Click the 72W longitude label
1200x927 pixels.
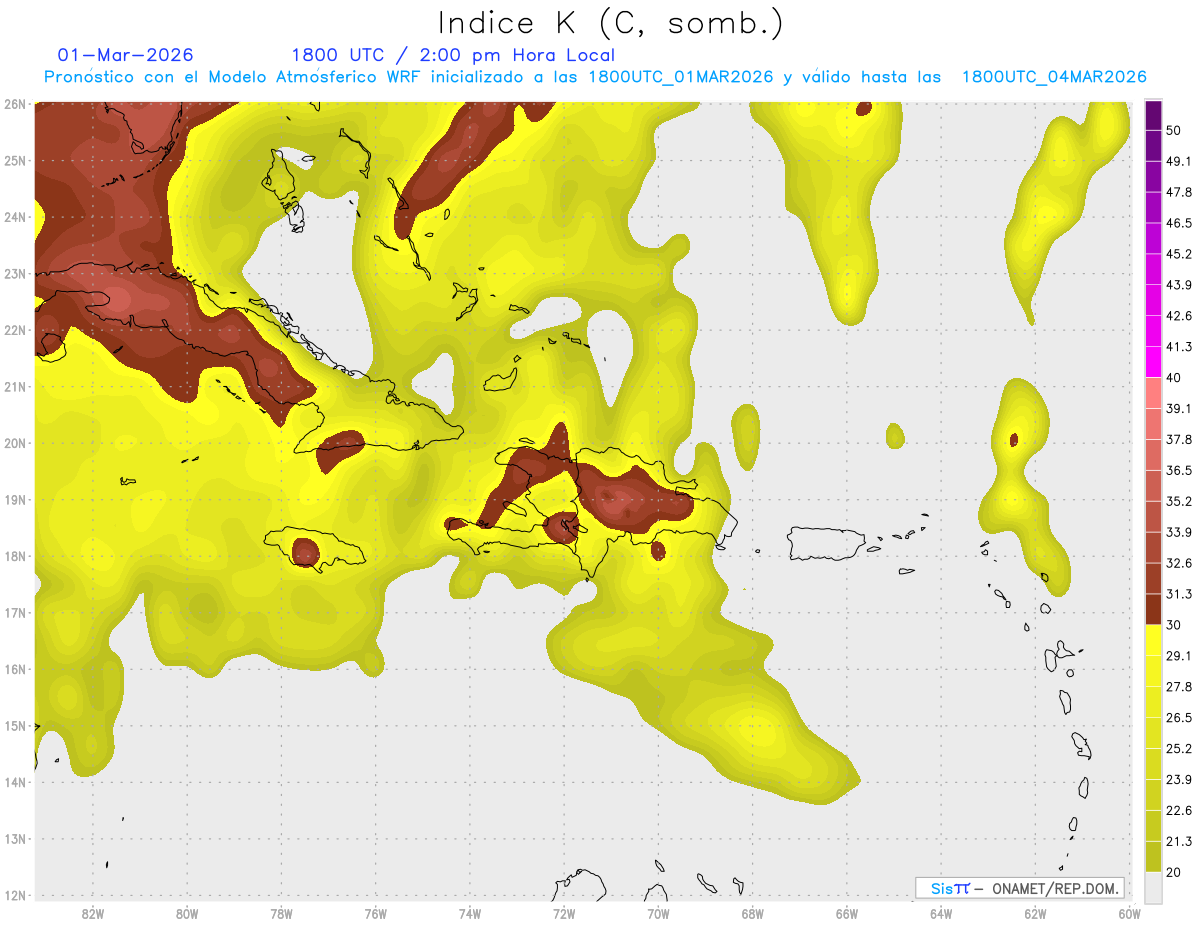point(564,913)
